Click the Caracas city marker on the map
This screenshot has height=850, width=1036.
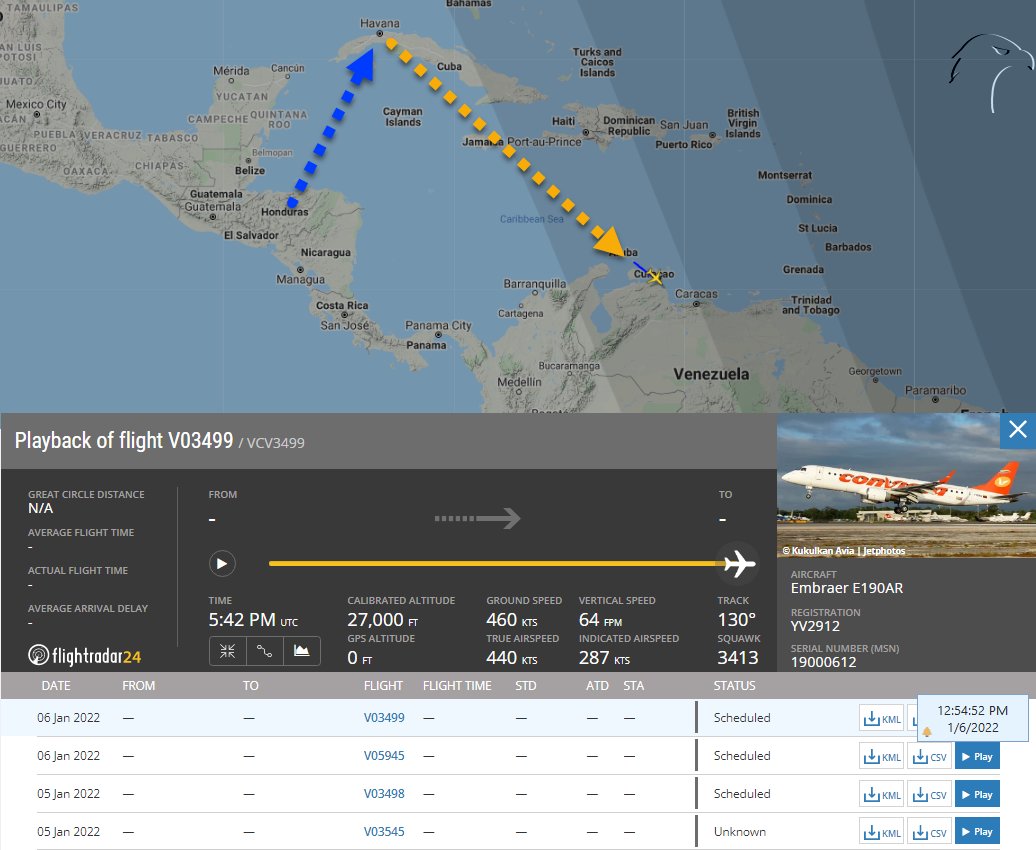pos(696,304)
